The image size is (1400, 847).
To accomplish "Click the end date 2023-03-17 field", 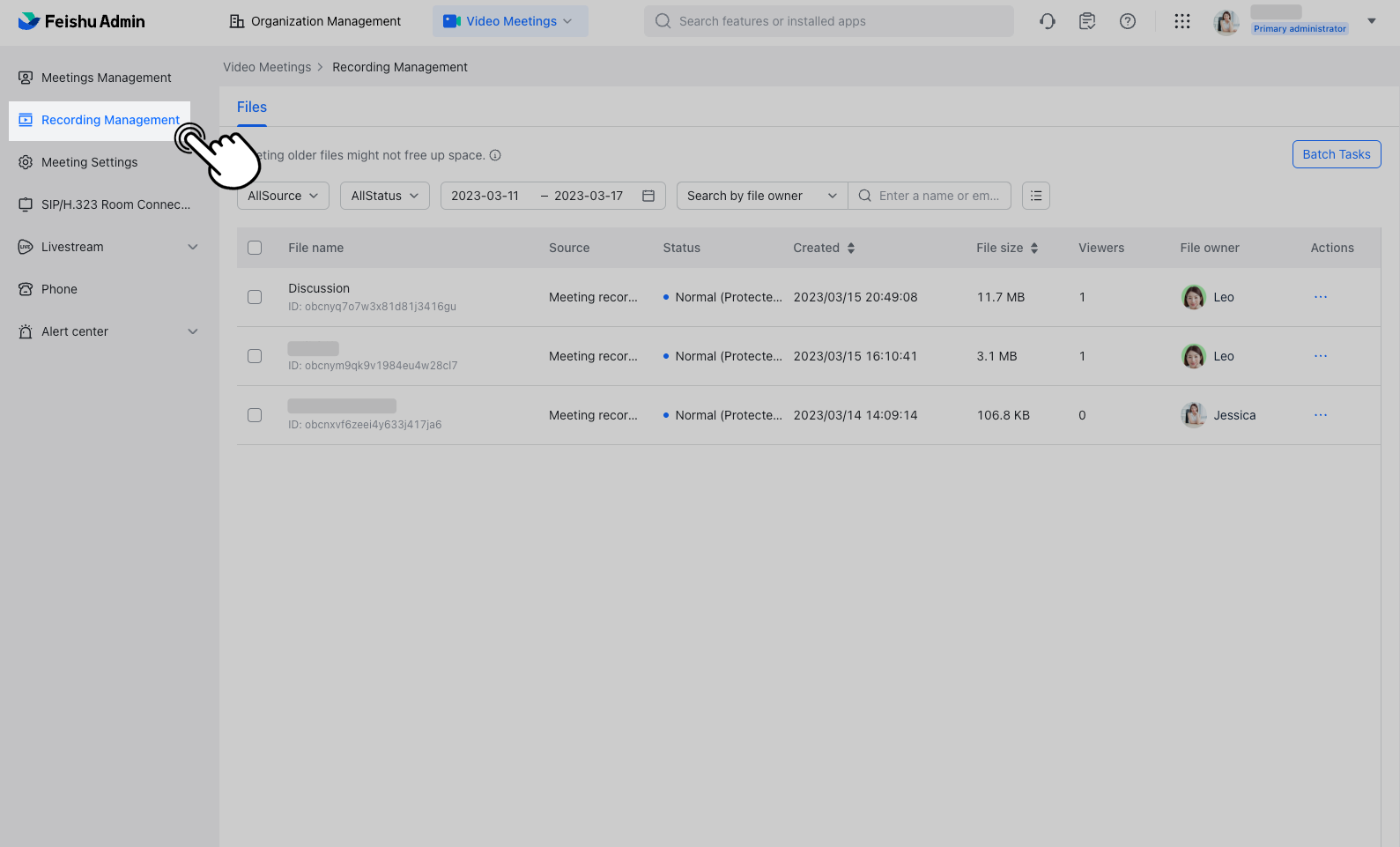I will tap(589, 196).
